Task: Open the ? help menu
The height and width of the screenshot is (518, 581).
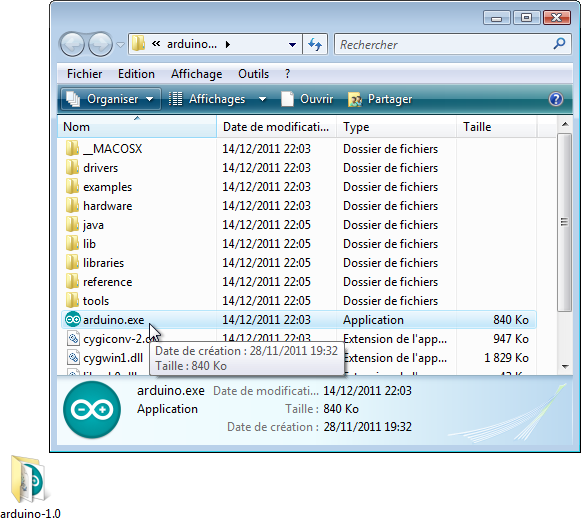Action: coord(288,74)
